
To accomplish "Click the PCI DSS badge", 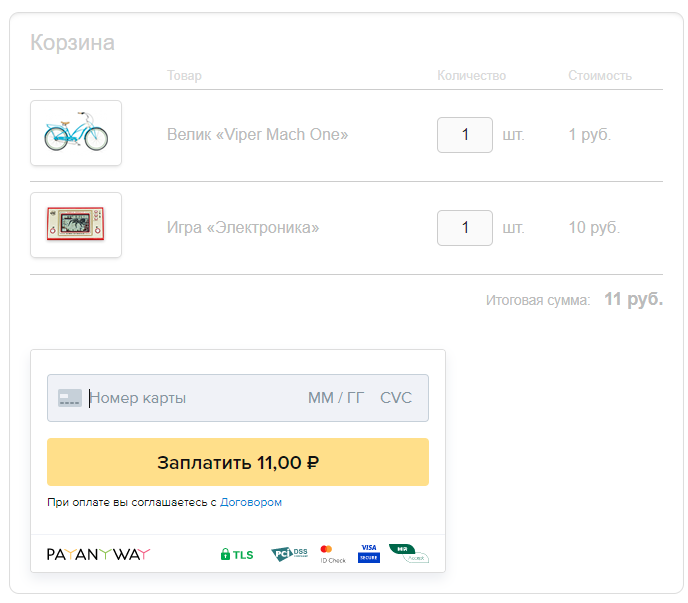I will click(290, 554).
